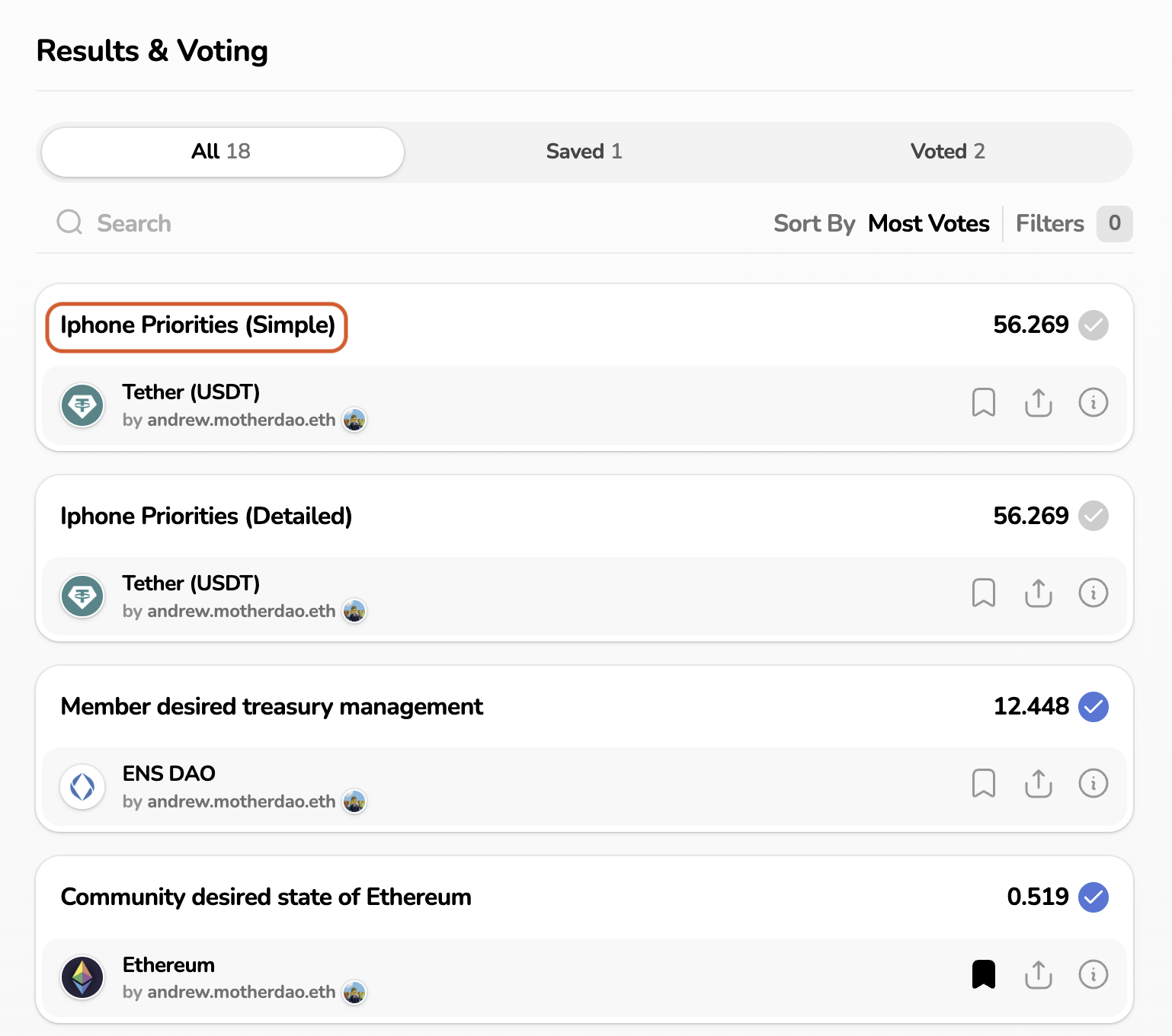Share the Iphone Priorities (Simple) result

click(x=1038, y=402)
